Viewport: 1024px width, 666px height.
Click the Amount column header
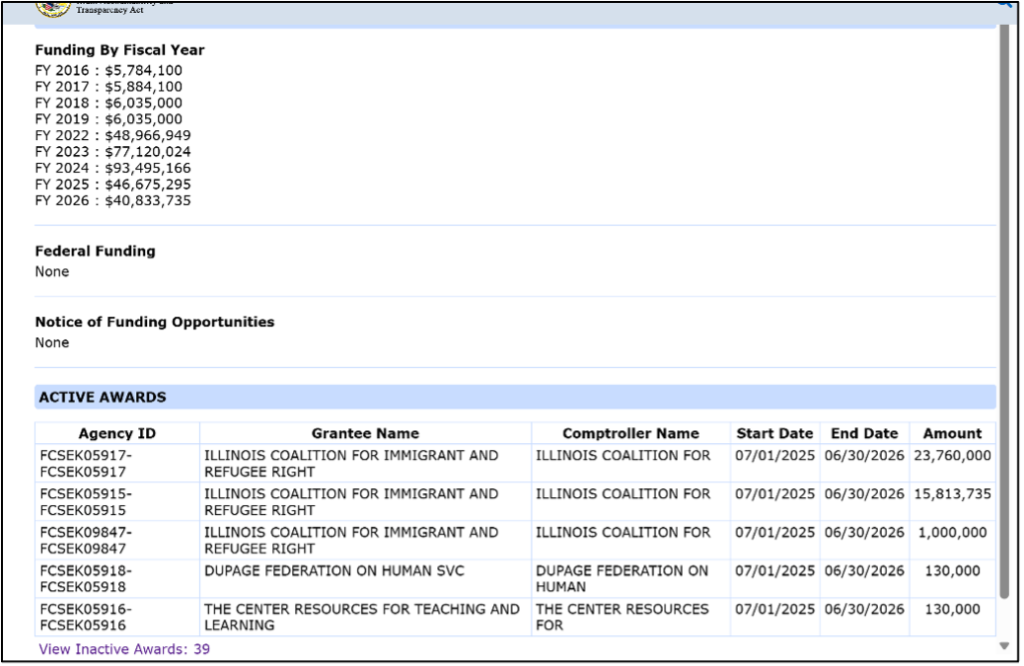click(x=952, y=434)
